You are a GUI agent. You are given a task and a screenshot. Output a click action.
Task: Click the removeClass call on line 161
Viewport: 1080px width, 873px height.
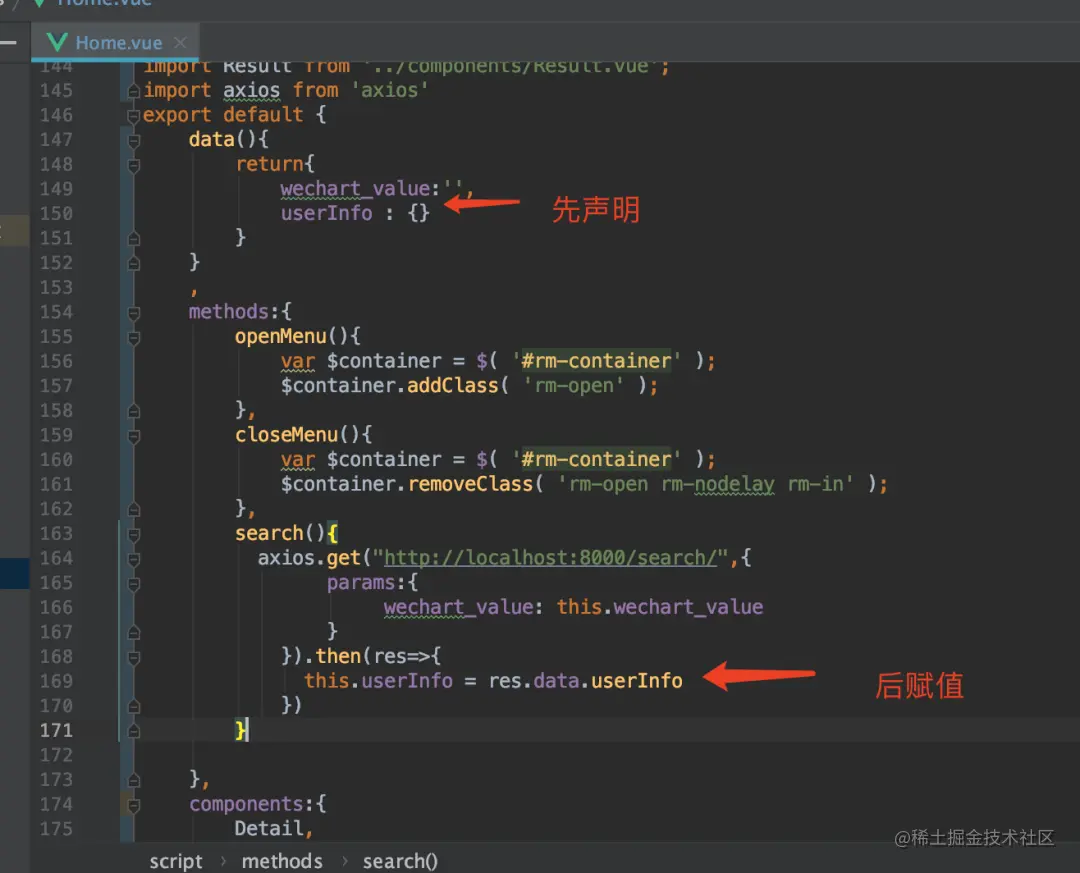[470, 484]
